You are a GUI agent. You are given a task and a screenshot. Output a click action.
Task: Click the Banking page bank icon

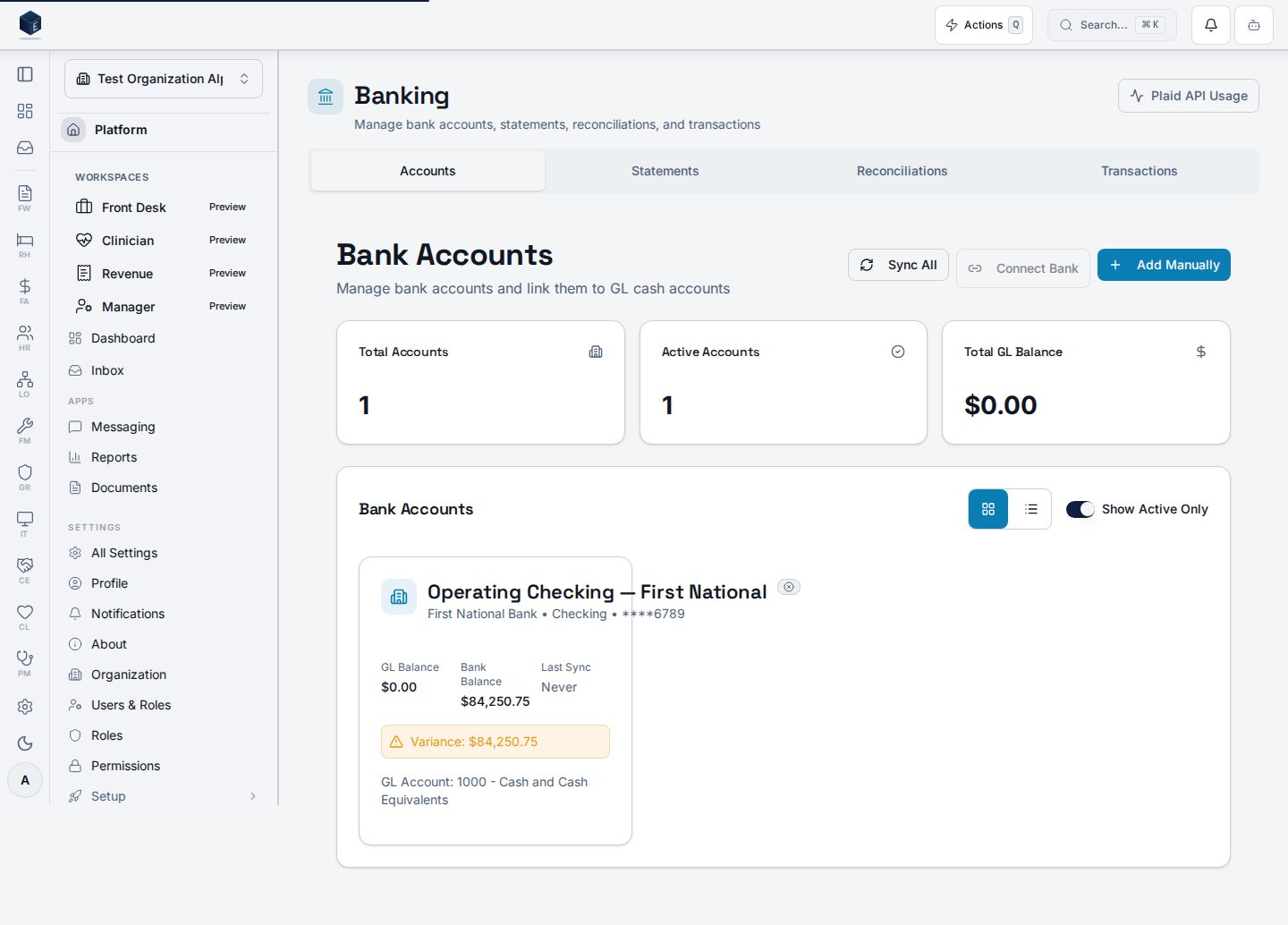(326, 97)
